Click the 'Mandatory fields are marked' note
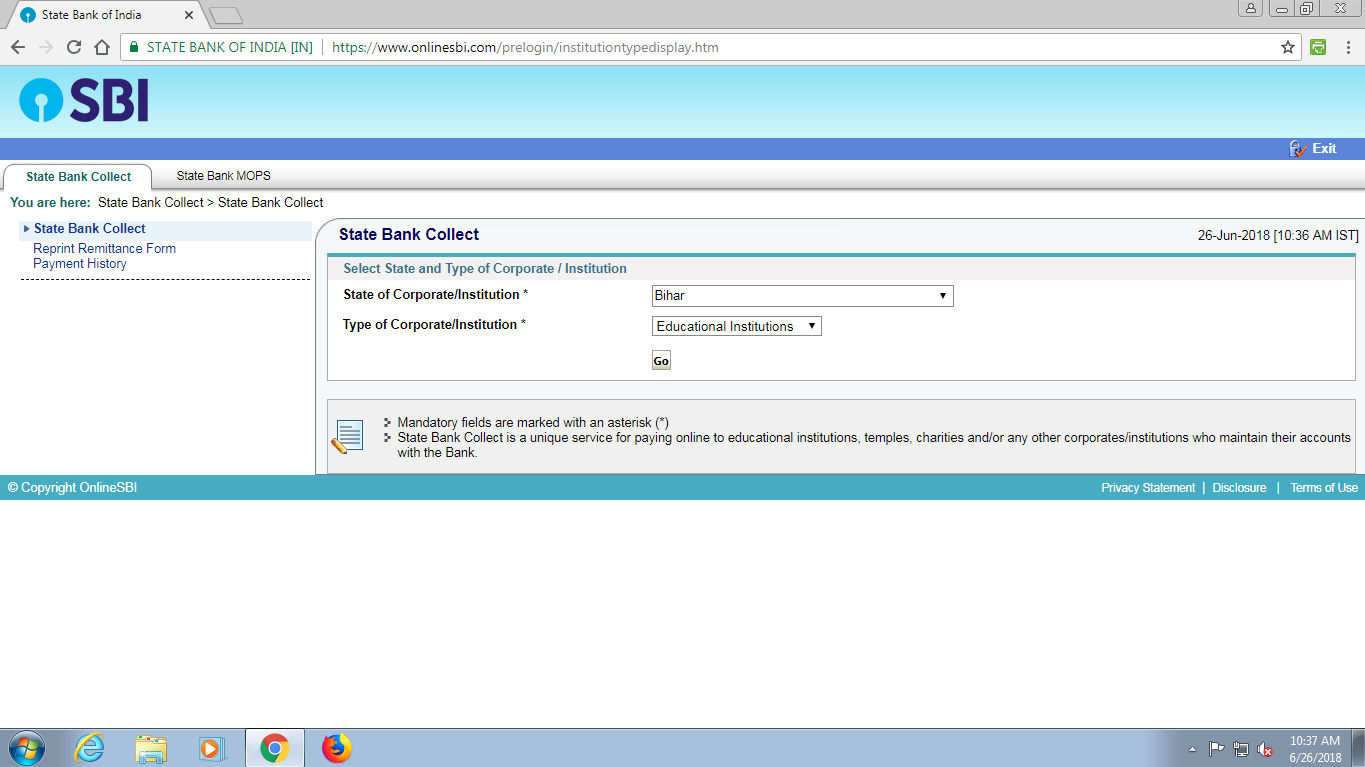This screenshot has width=1365, height=767. 533,423
